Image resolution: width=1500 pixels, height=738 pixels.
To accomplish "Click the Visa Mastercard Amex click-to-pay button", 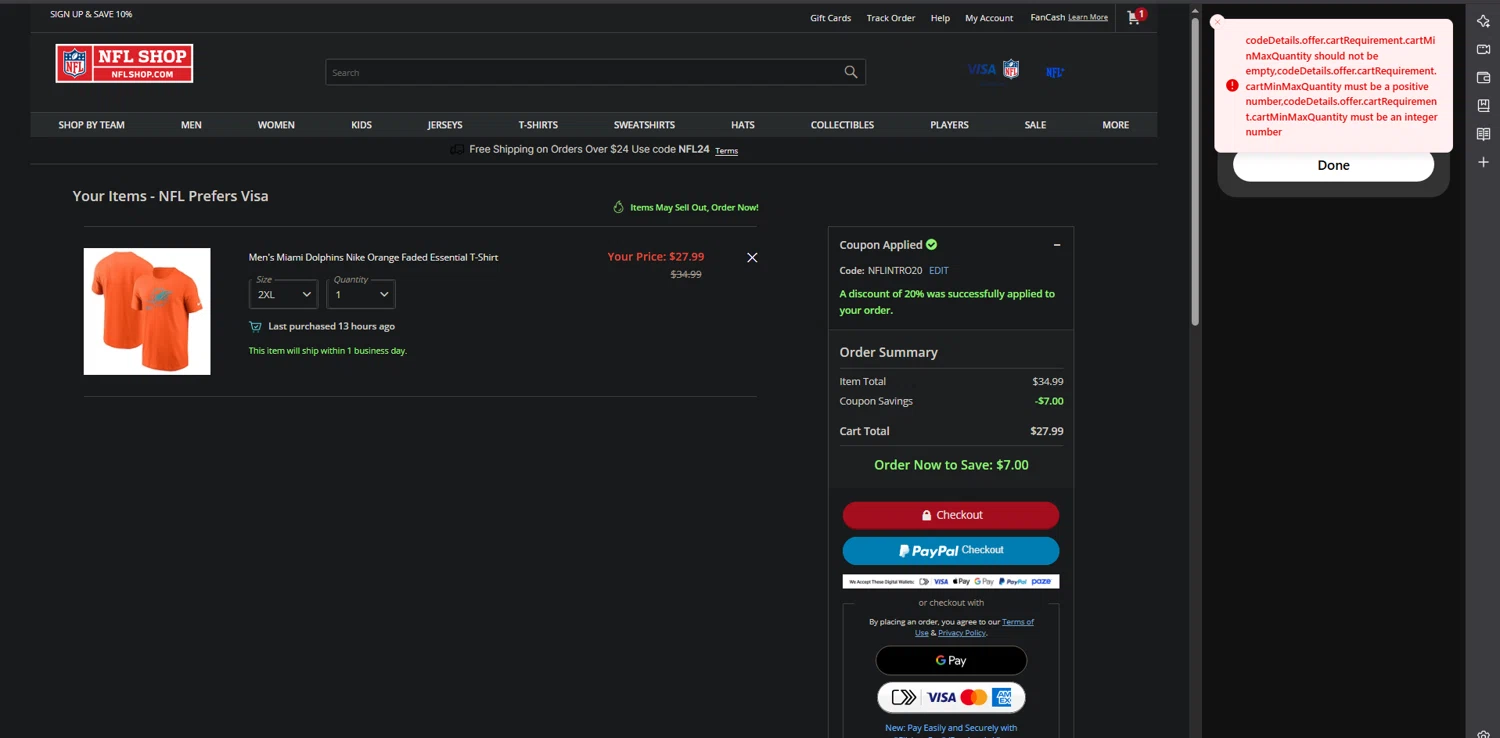I will pyautogui.click(x=951, y=697).
